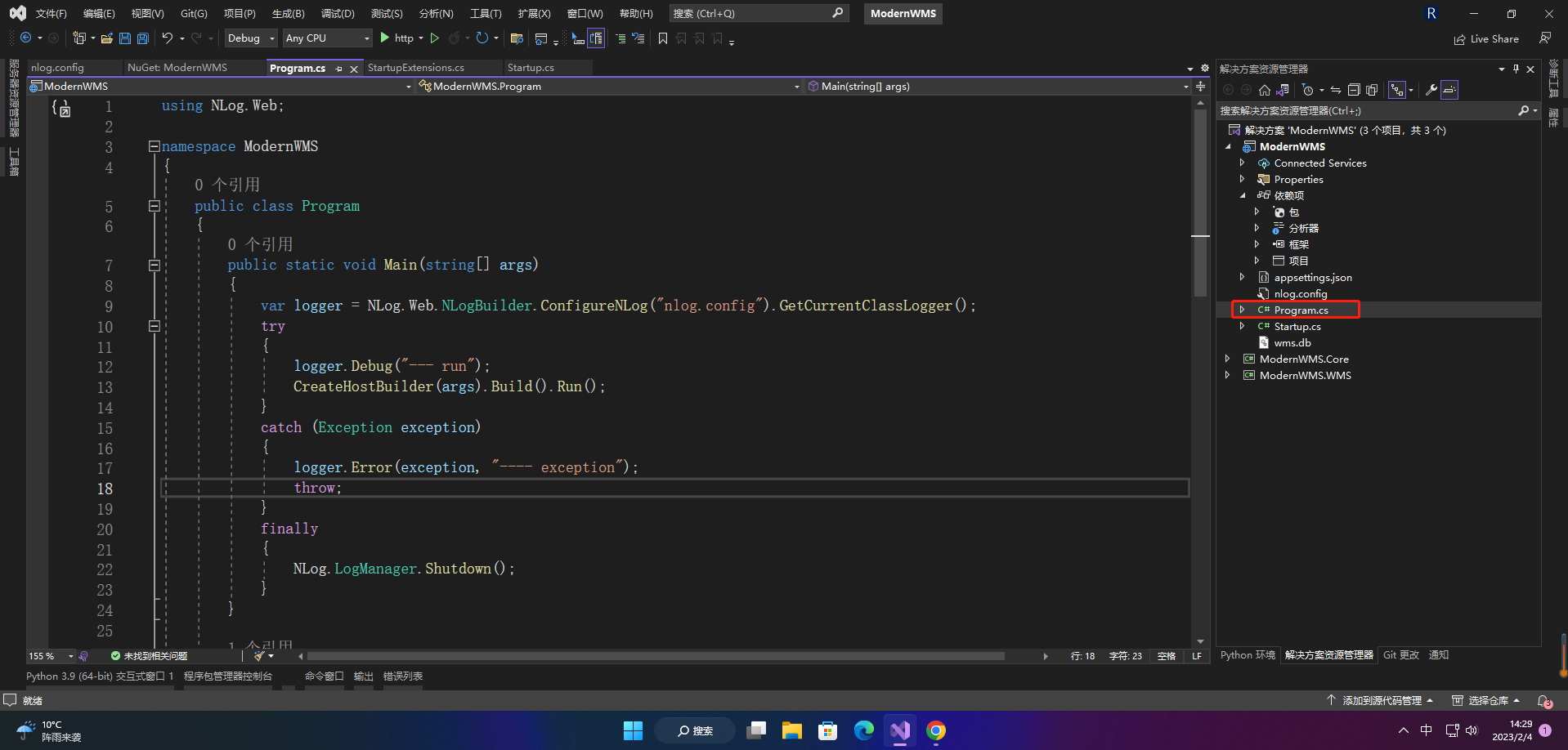Image resolution: width=1568 pixels, height=750 pixels.
Task: Click the editor horizontal scrollbar thumb
Action: [x=656, y=656]
